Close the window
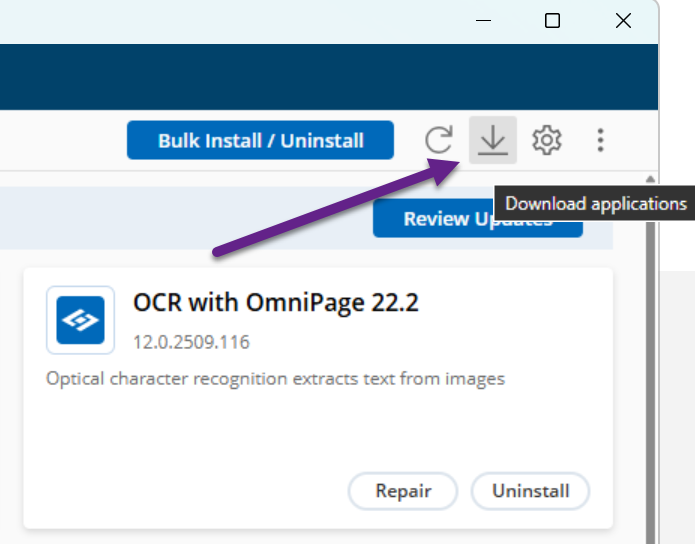The width and height of the screenshot is (695, 544). coord(623,21)
